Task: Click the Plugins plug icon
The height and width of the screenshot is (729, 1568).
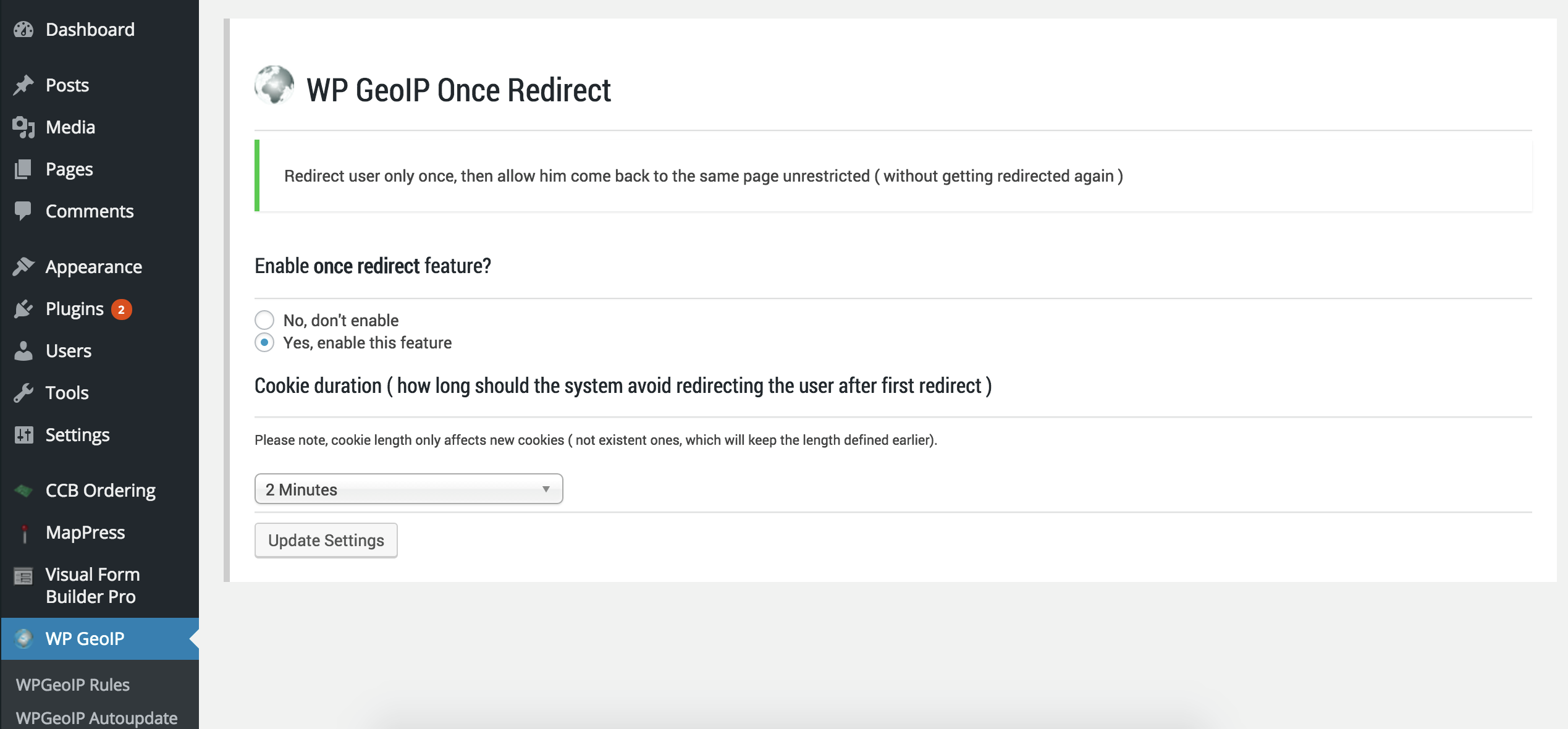Action: click(x=23, y=309)
